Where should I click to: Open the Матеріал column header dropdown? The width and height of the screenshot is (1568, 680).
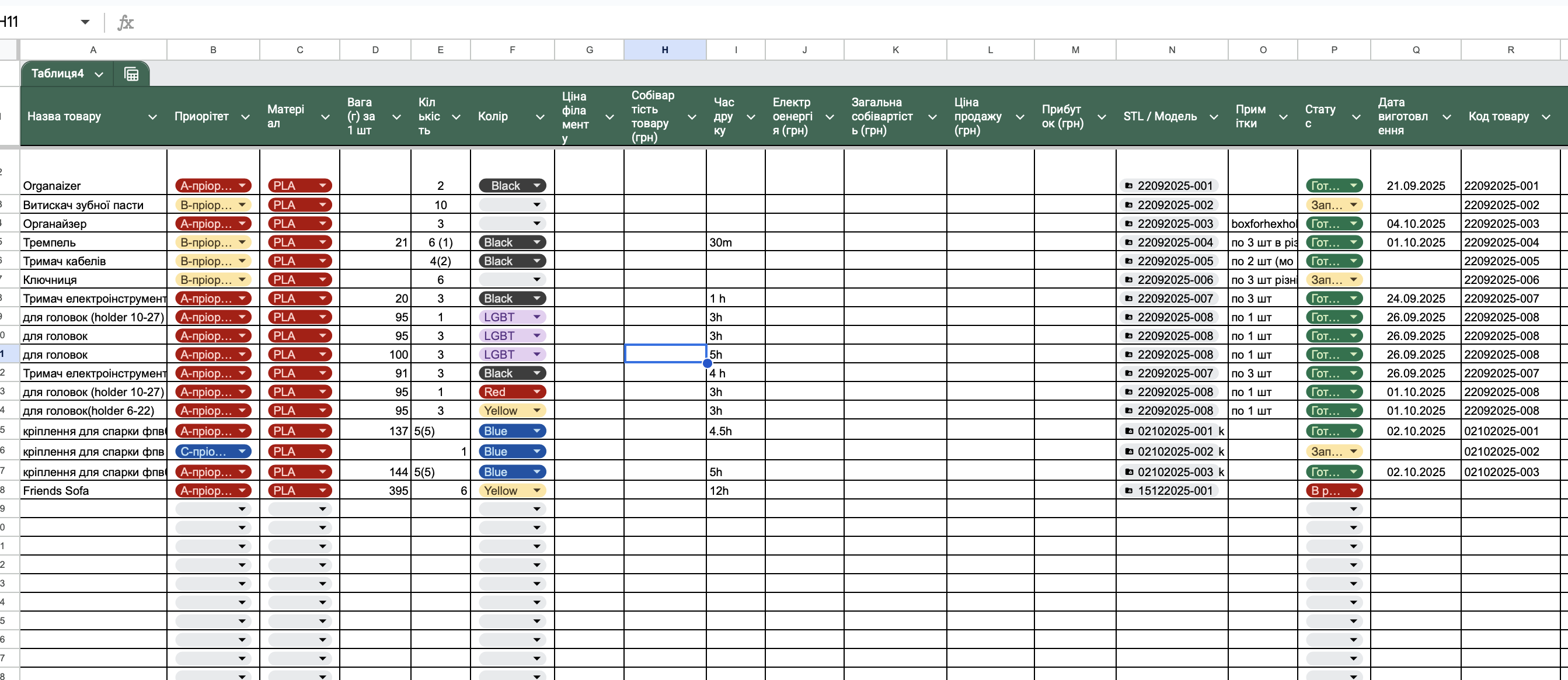pyautogui.click(x=325, y=116)
